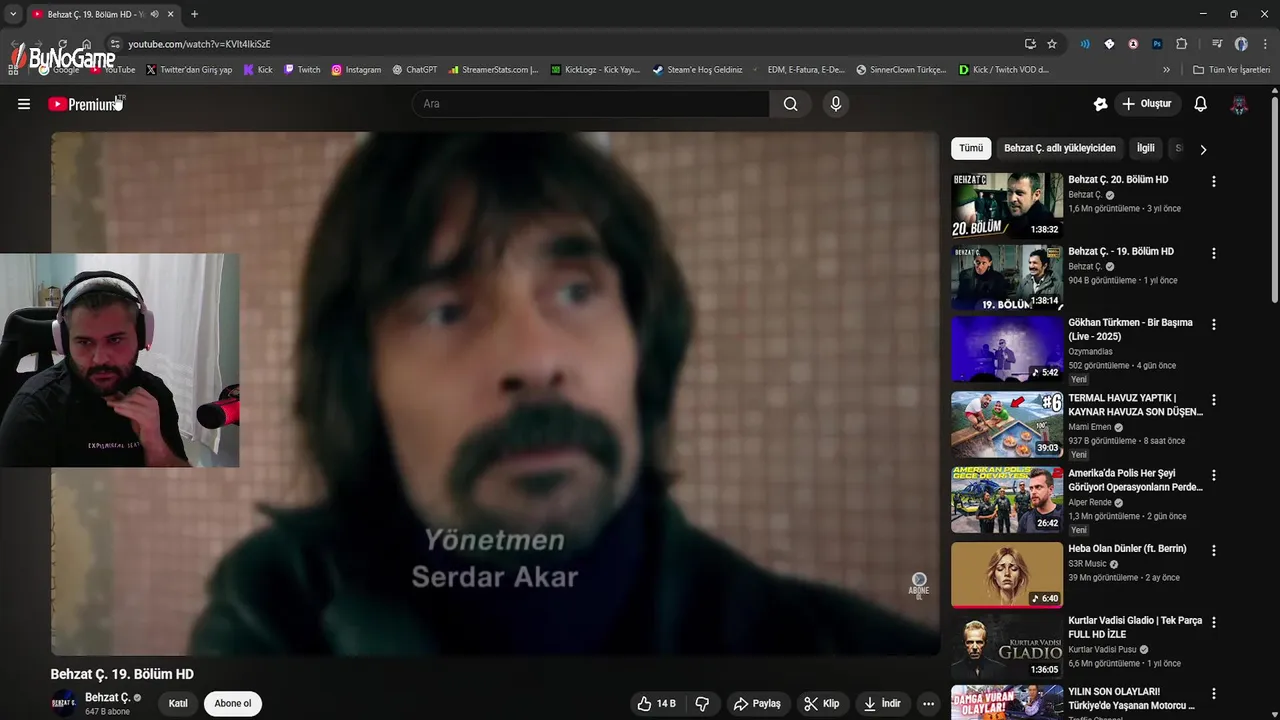View site information icon in the address bar

[115, 44]
